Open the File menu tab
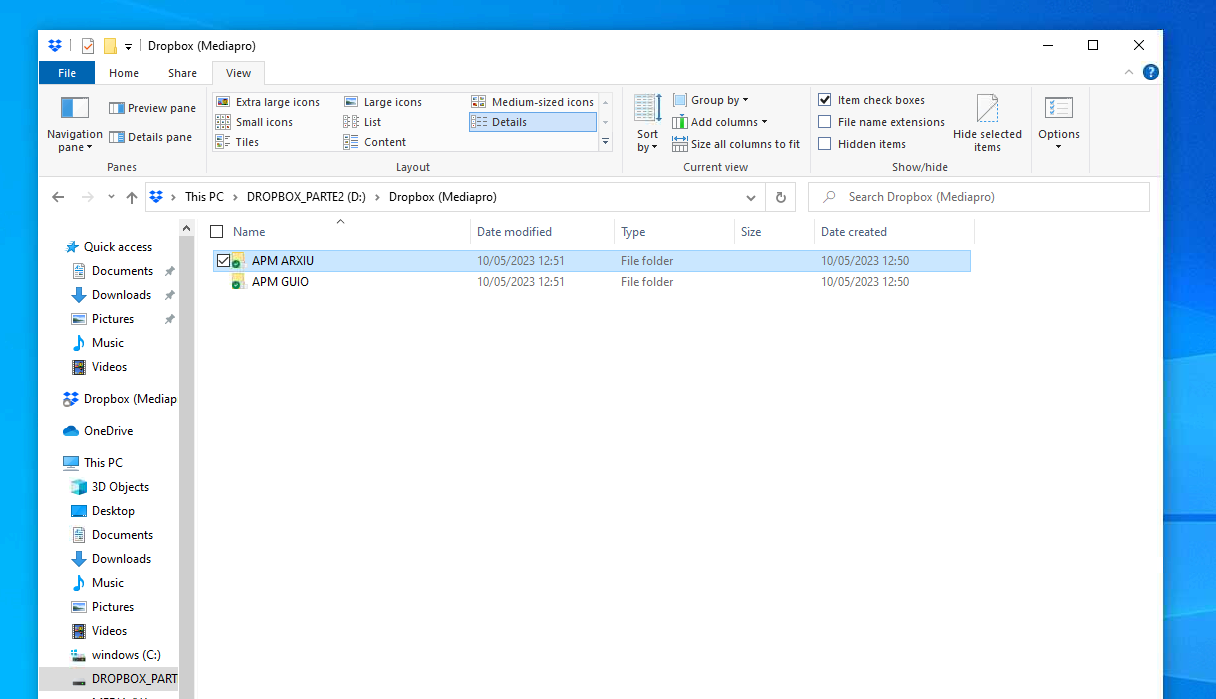The width and height of the screenshot is (1216, 699). coord(67,73)
